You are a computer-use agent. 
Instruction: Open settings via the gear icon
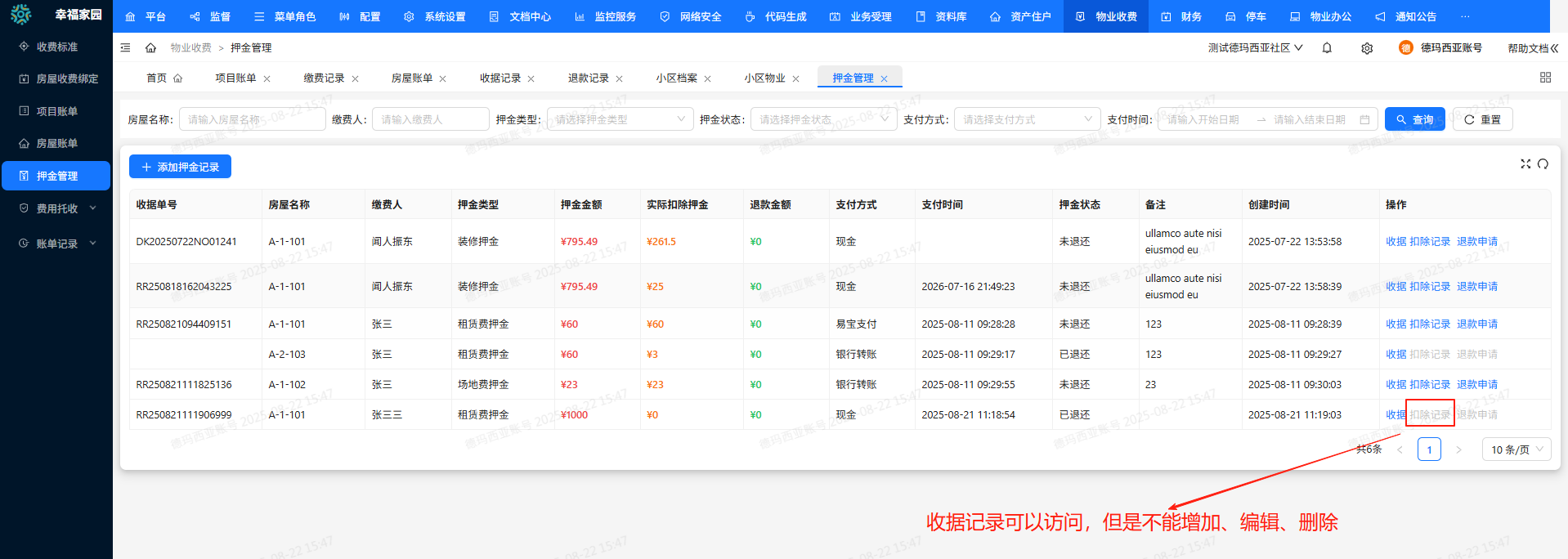(x=1367, y=48)
